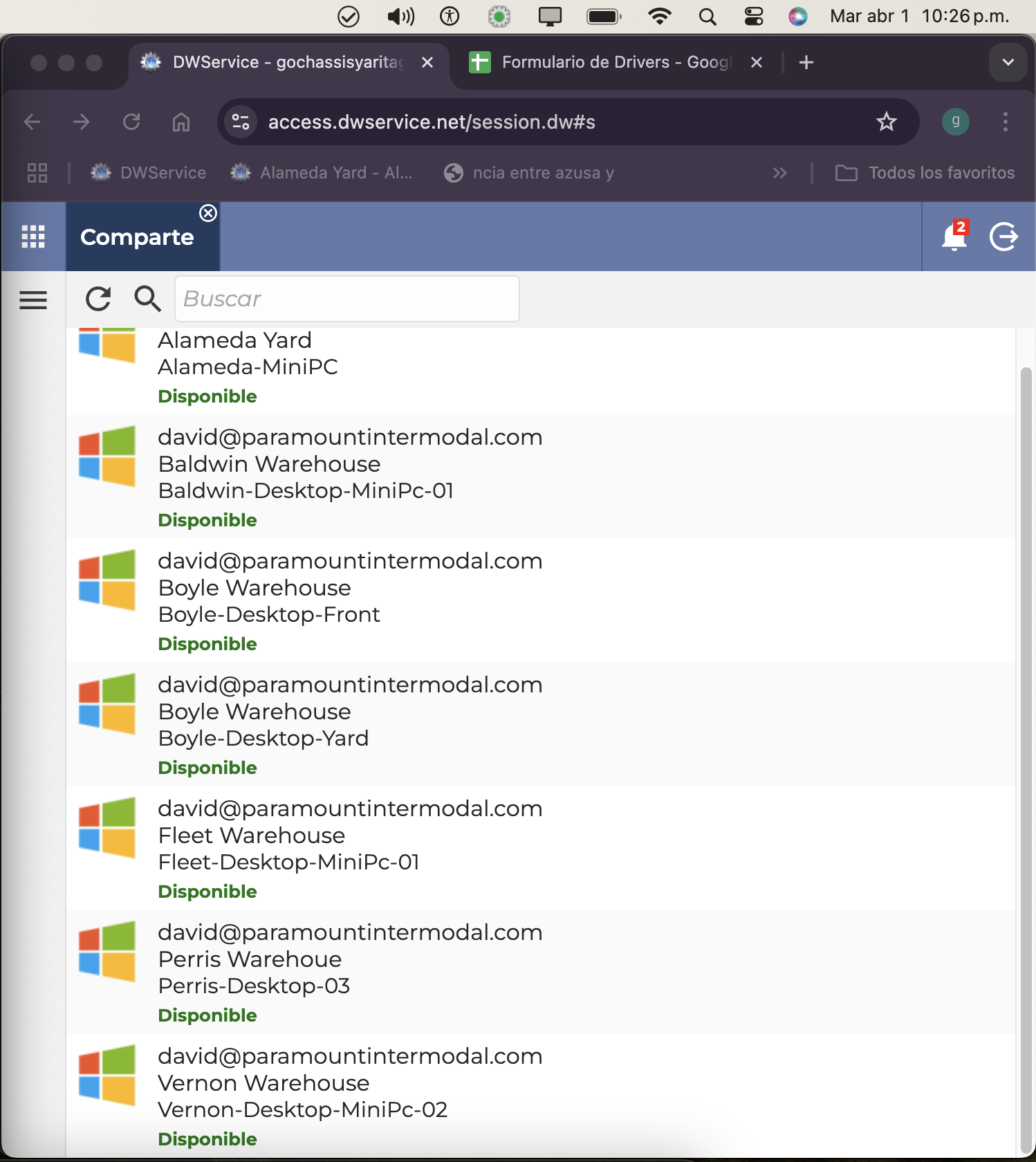
Task: Click the Windows icon for Perris-Desktop-03
Action: coord(107,951)
